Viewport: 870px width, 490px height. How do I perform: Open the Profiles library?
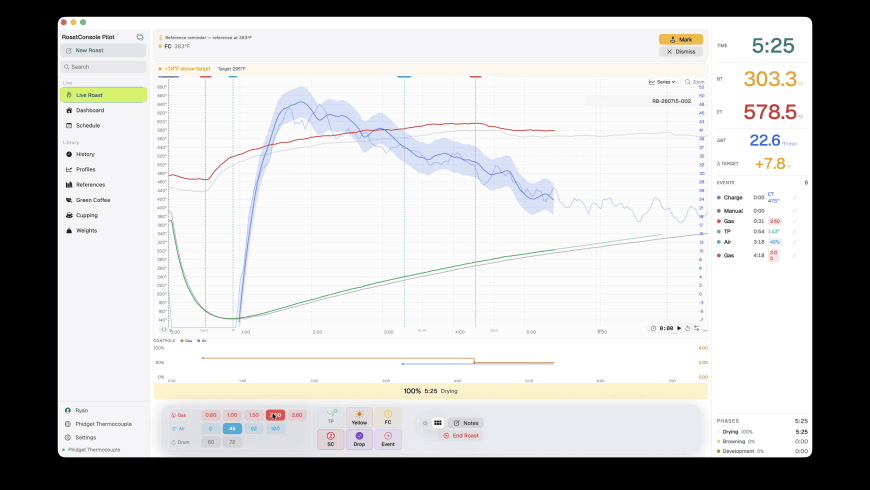click(x=103, y=169)
